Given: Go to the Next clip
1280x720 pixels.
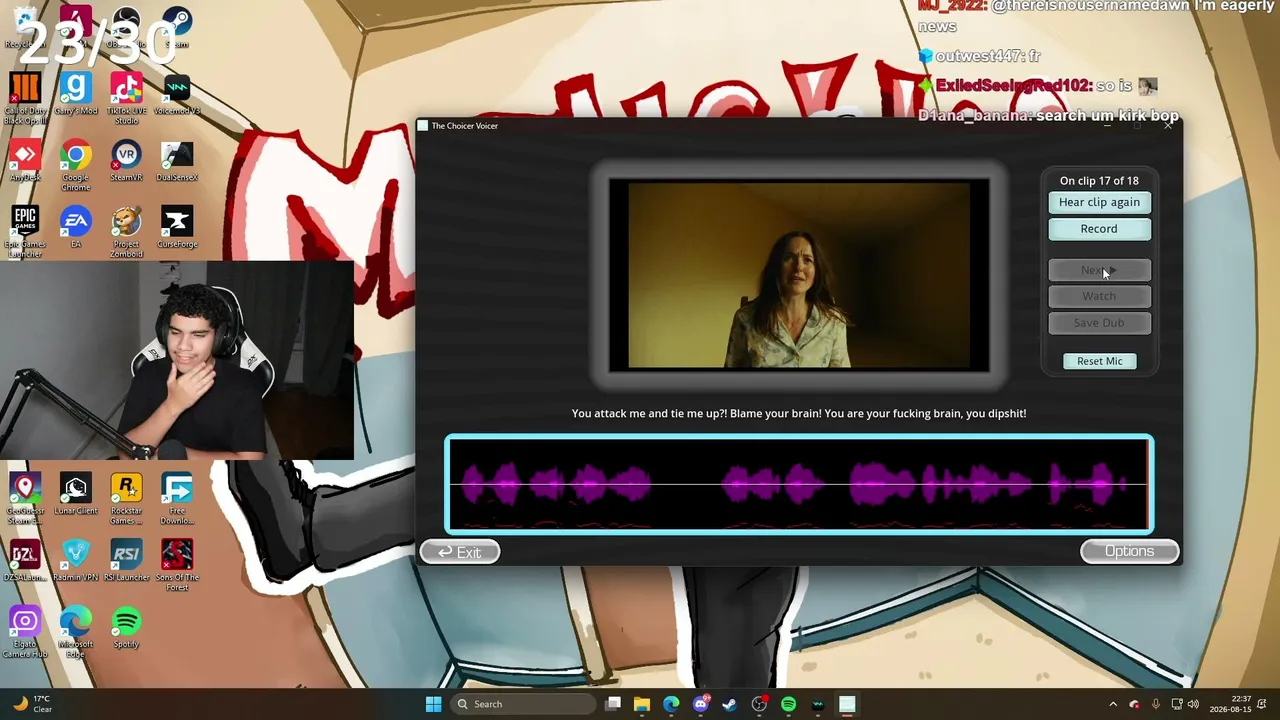Looking at the screenshot, I should 1099,270.
